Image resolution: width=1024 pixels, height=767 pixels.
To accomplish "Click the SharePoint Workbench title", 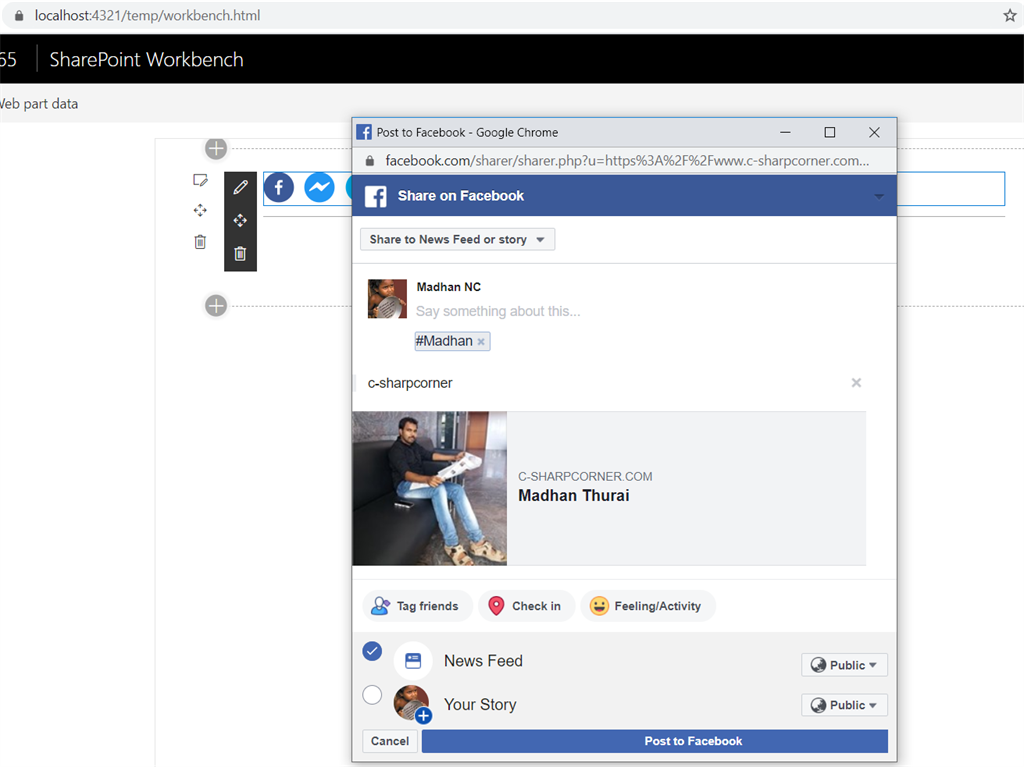I will (x=146, y=59).
